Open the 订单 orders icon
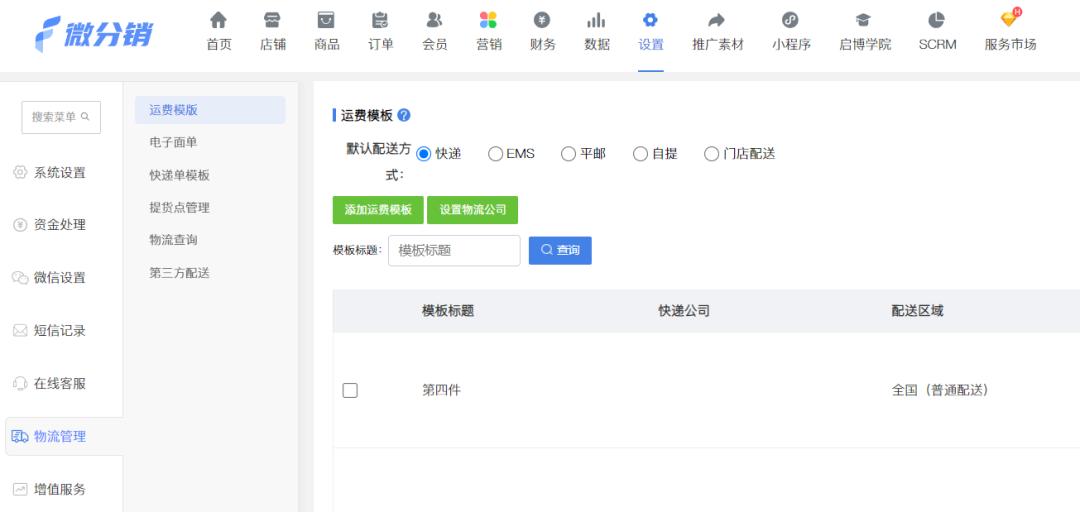This screenshot has height=512, width=1080. pos(380,20)
